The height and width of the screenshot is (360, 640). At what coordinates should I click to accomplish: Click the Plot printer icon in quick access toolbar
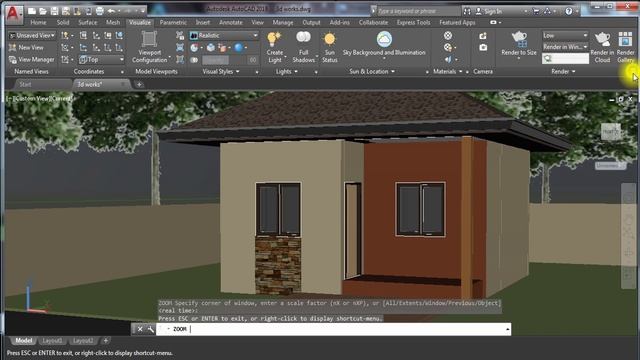tap(100, 11)
